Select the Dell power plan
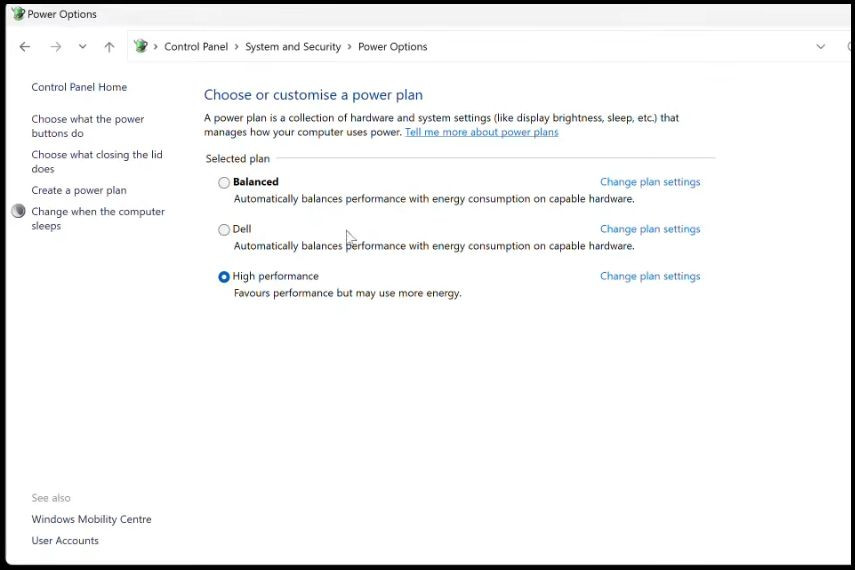The image size is (855, 570). pos(224,230)
